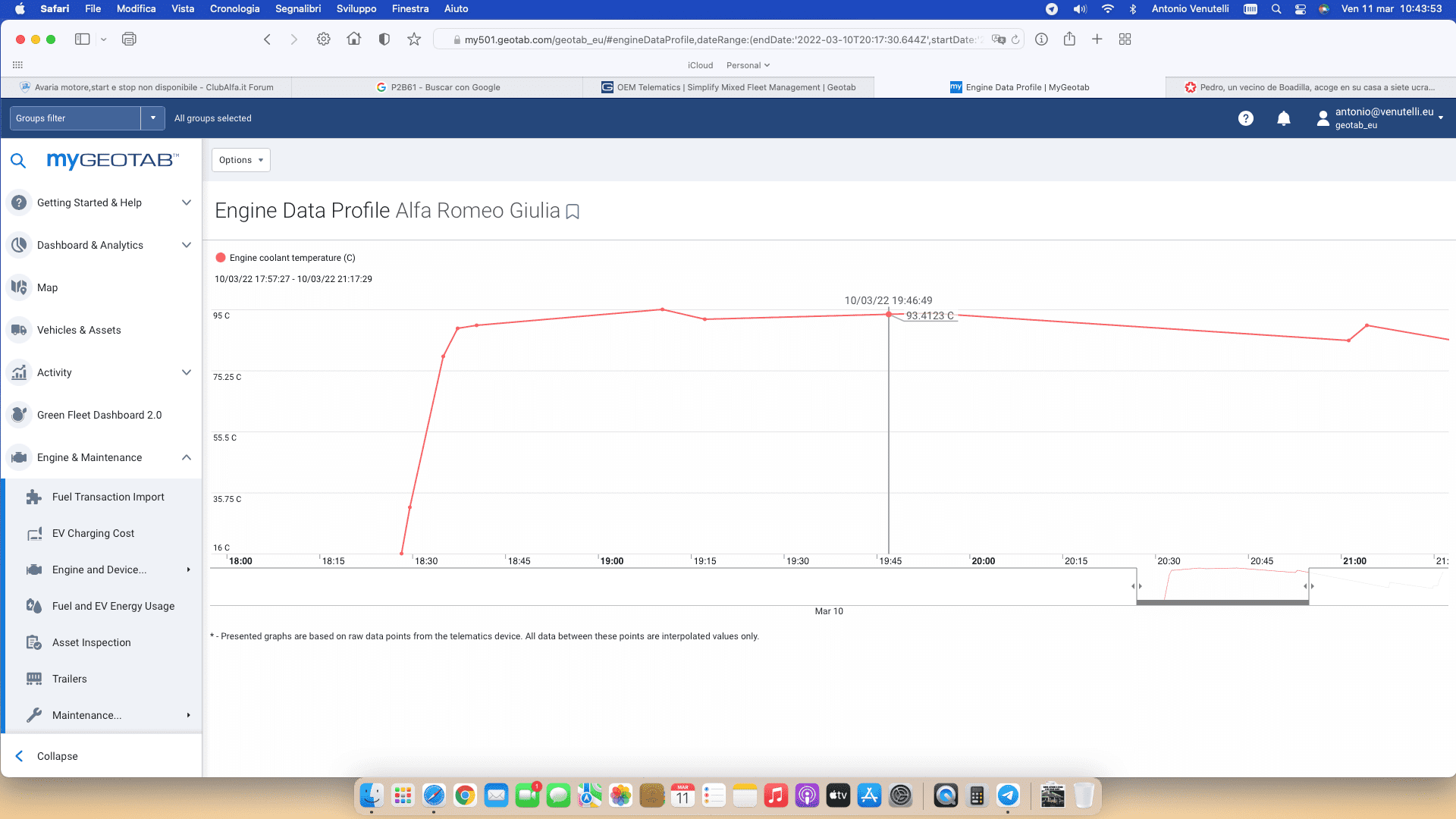Expand the Maintenance submenu
The width and height of the screenshot is (1456, 819).
pos(188,715)
